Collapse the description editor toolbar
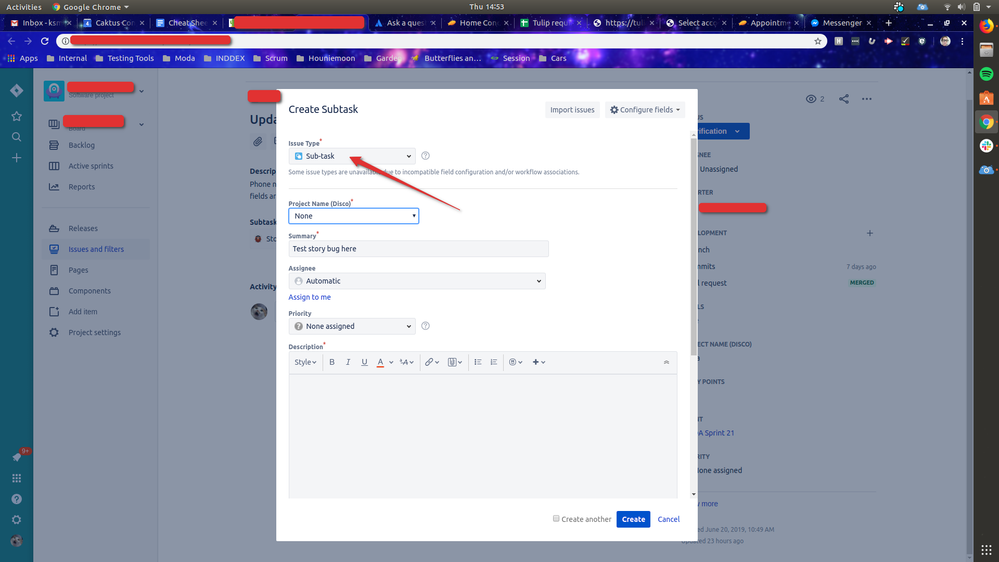999x562 pixels. [666, 362]
